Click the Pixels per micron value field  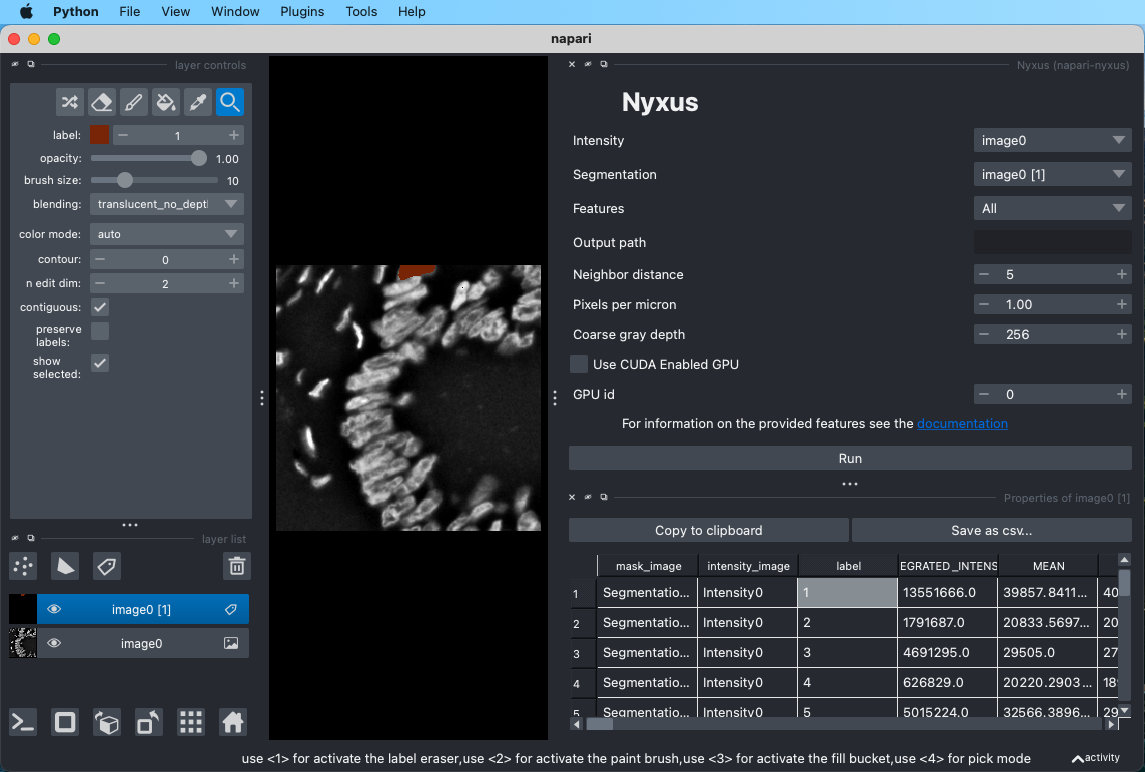(1052, 305)
